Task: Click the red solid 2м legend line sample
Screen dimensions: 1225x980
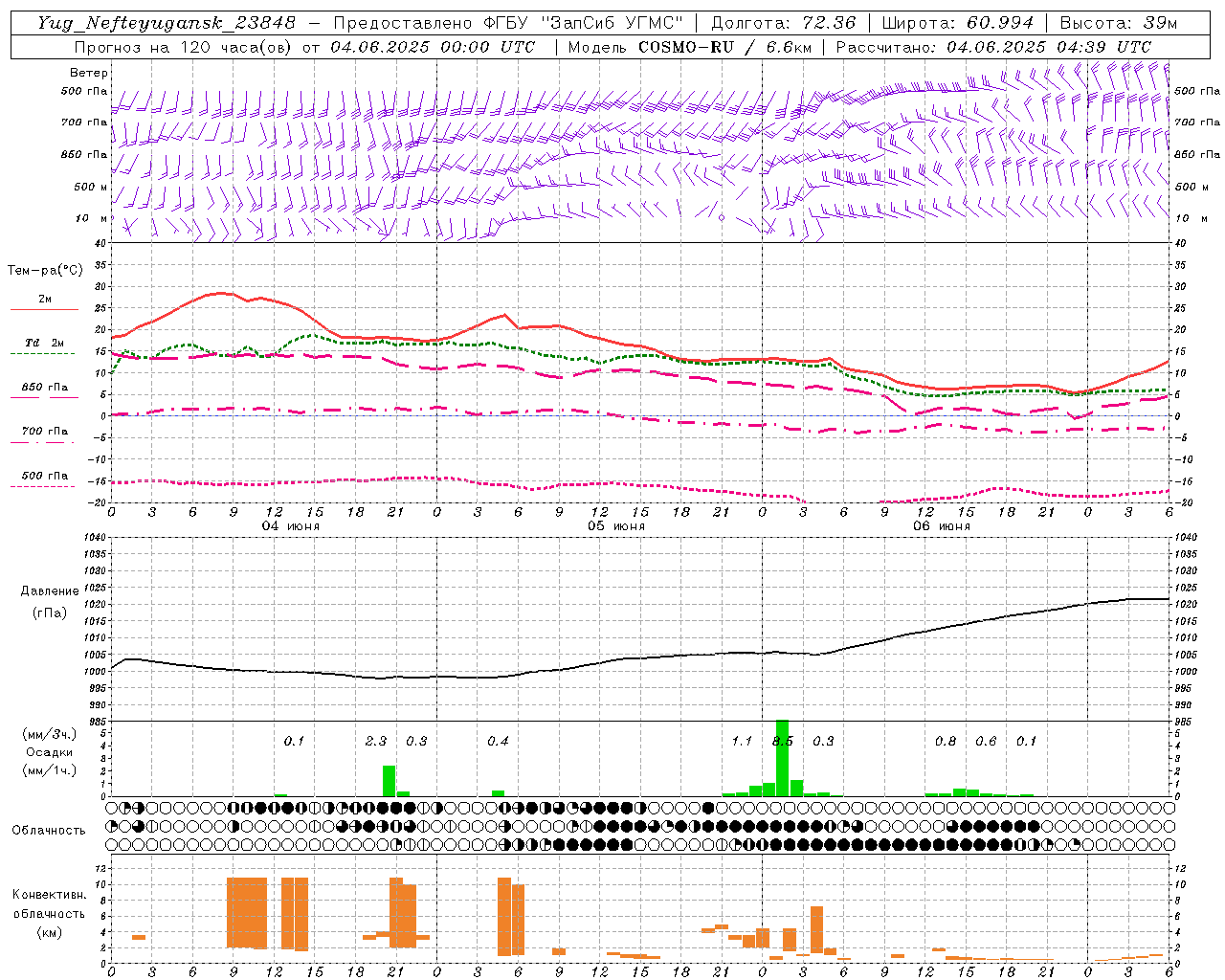Action: point(44,309)
